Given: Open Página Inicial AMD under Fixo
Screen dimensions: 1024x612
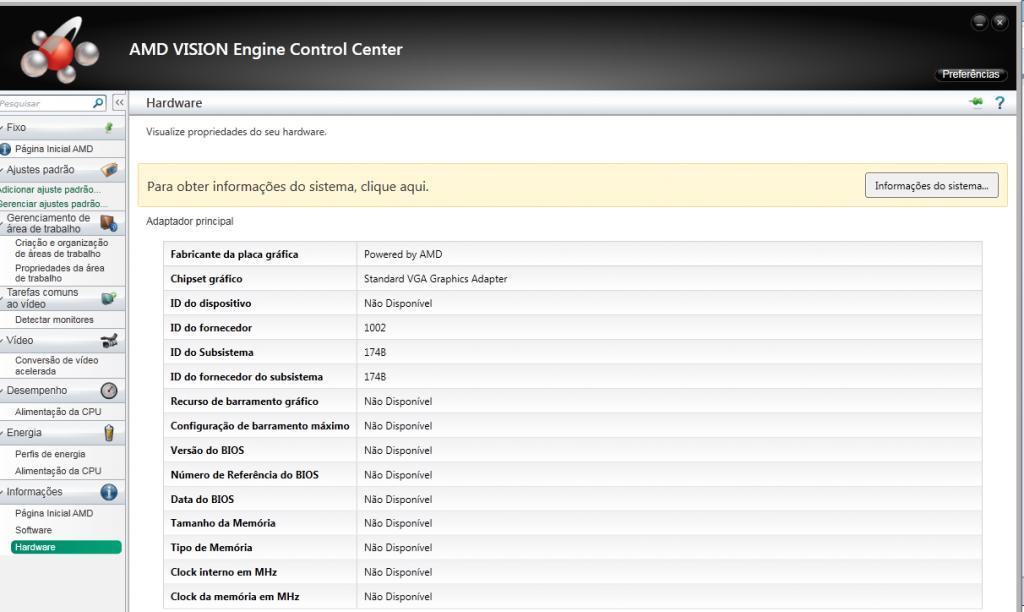Looking at the screenshot, I should click(54, 149).
